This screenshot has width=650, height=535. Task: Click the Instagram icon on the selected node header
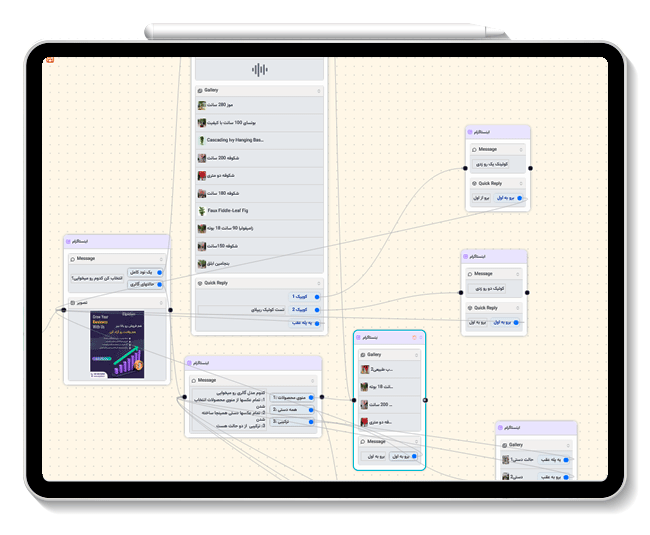361,338
